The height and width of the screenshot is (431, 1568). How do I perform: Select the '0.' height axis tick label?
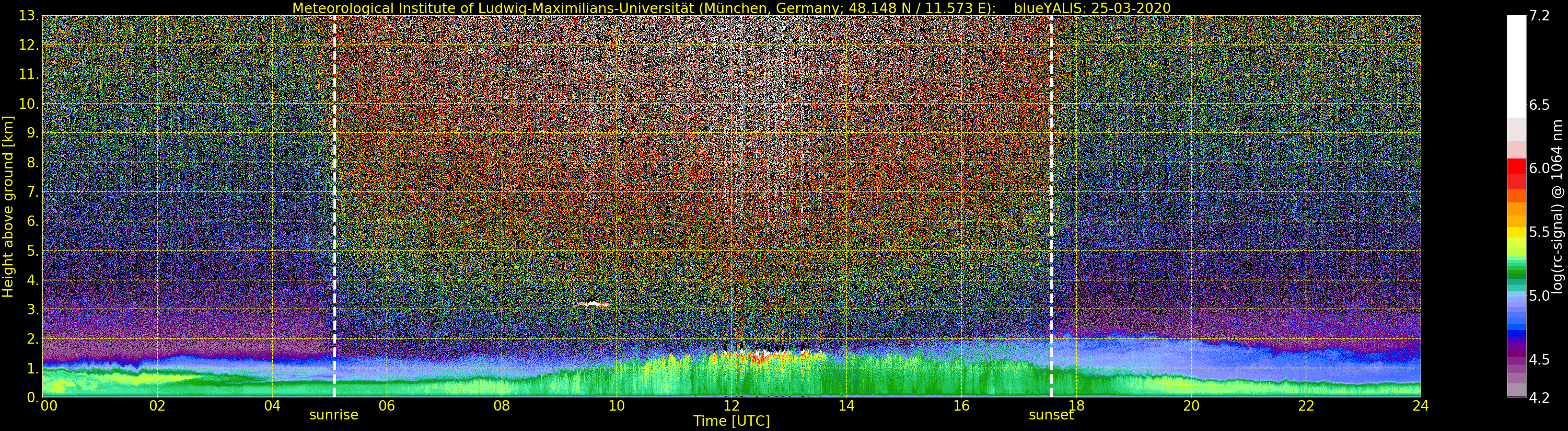pos(32,398)
